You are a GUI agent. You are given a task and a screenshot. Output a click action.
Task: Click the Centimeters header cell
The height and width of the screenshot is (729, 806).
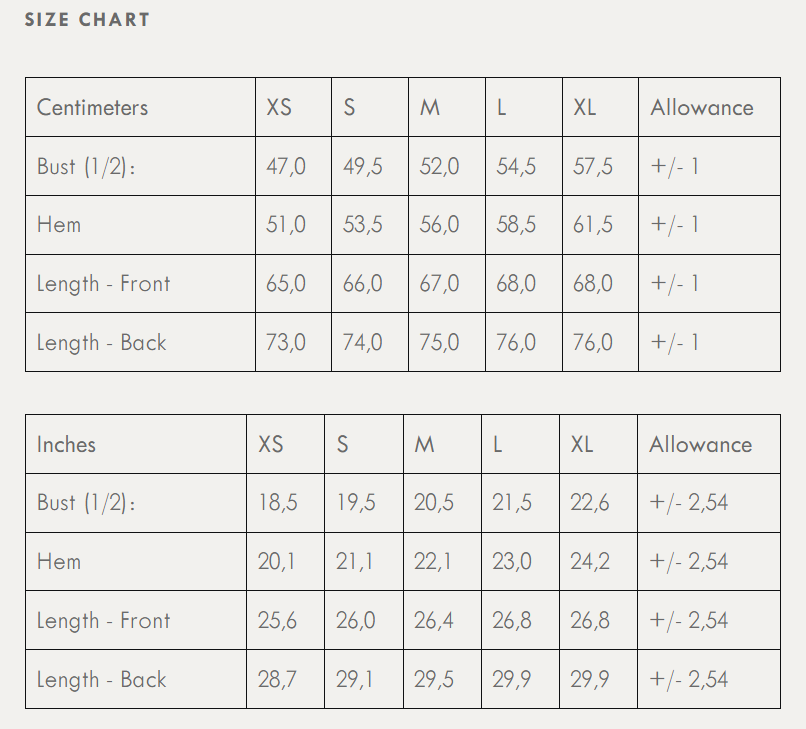click(x=92, y=107)
